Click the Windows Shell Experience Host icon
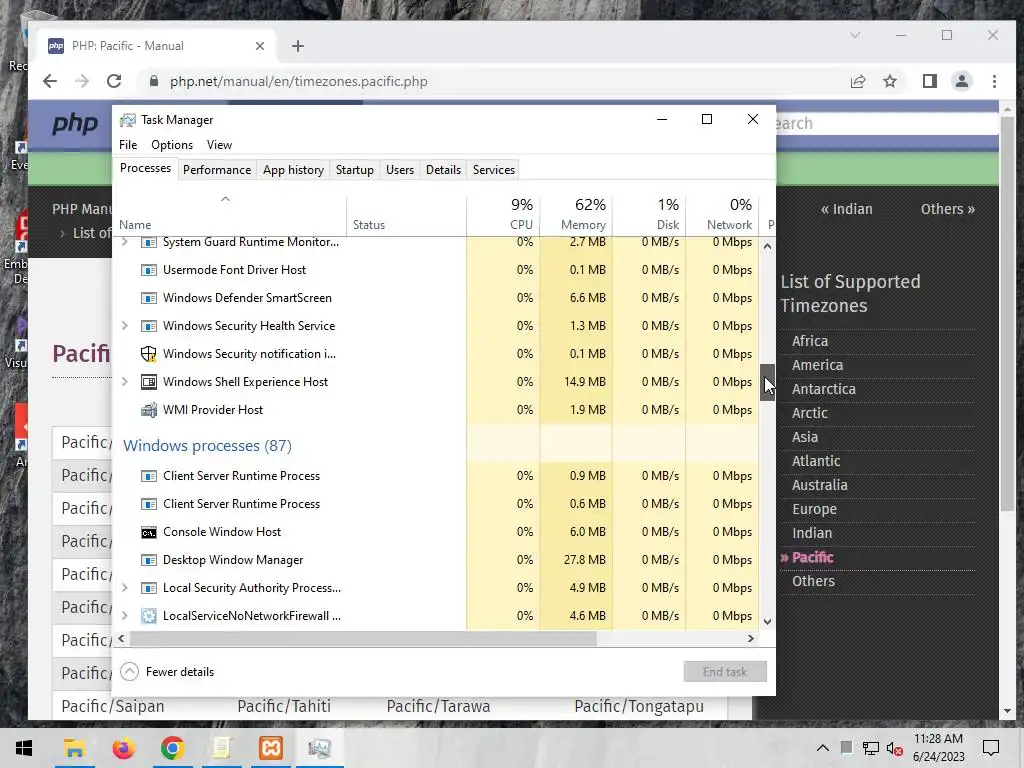 pyautogui.click(x=149, y=382)
